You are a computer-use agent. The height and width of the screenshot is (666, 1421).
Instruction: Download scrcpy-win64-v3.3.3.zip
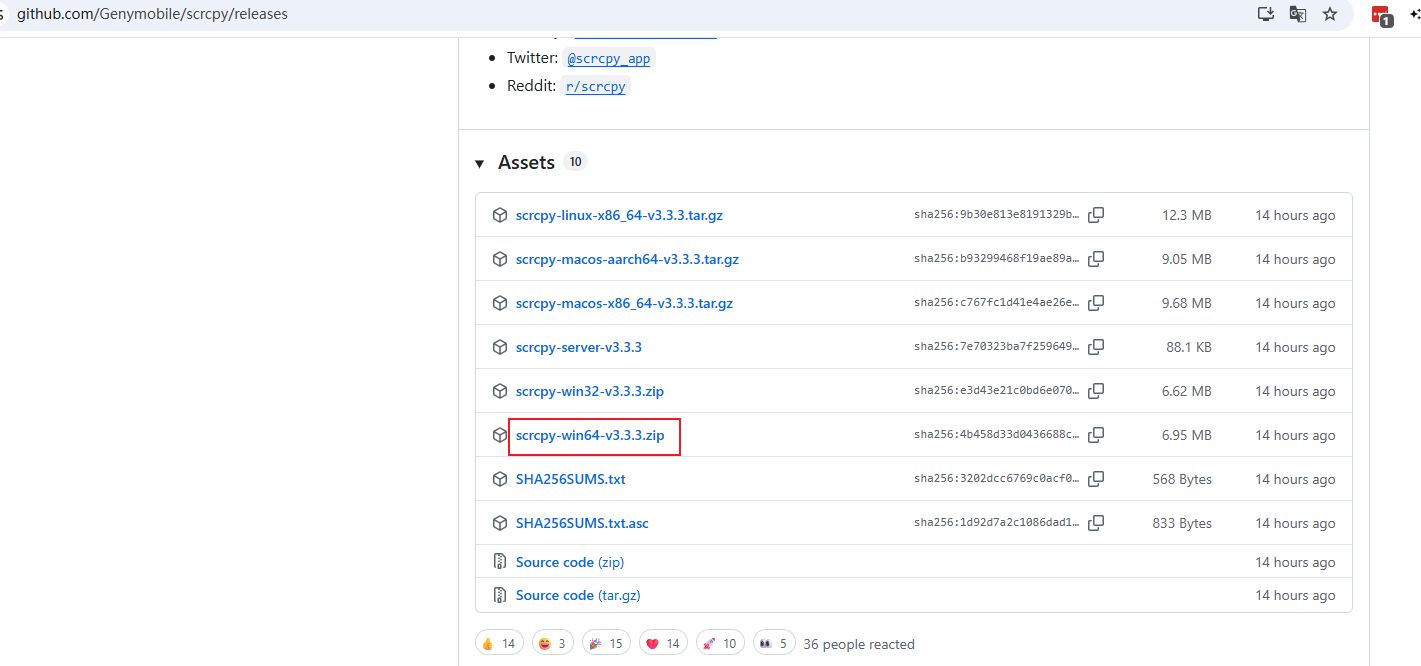click(x=590, y=435)
